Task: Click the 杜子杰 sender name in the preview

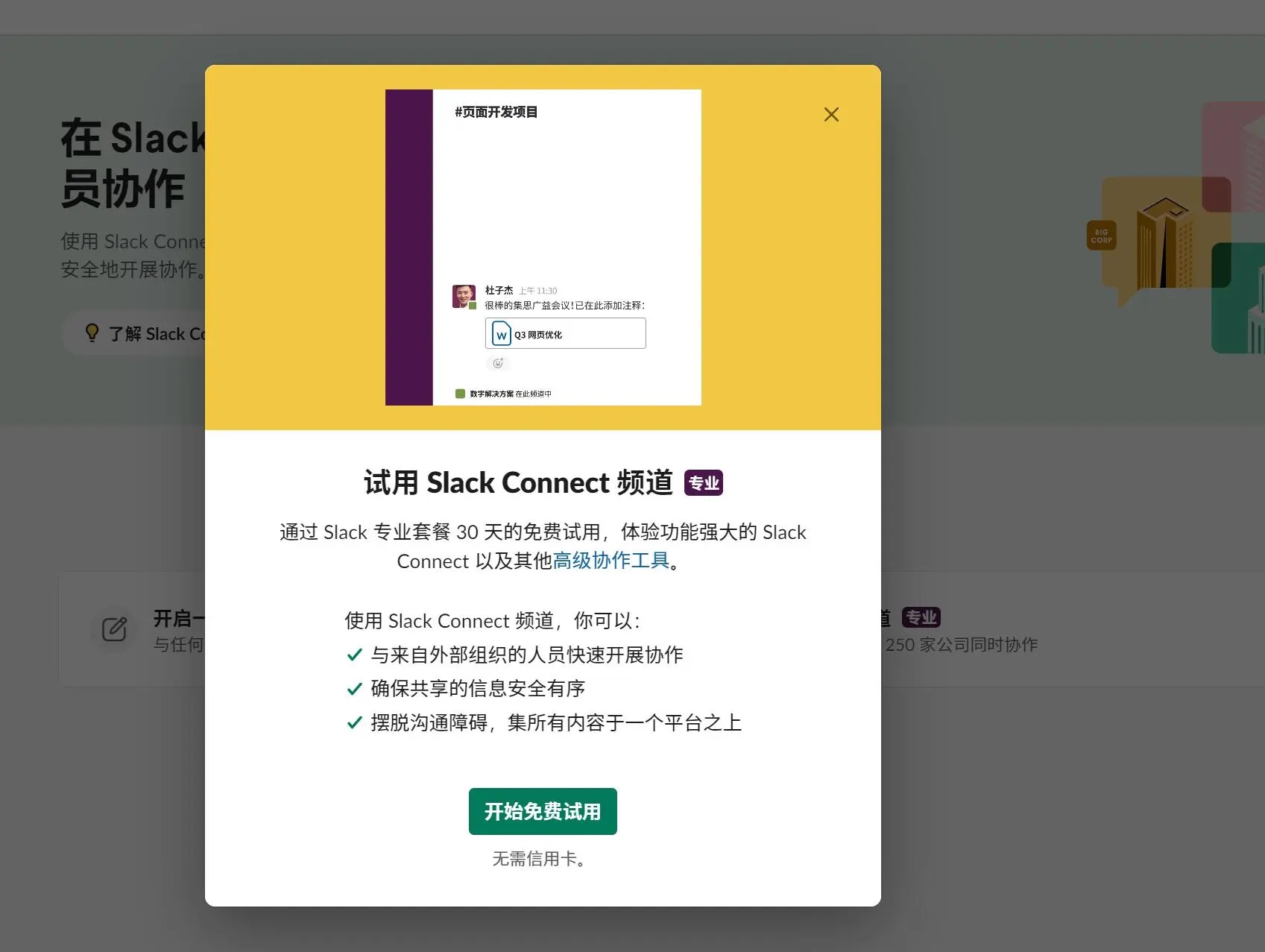Action: tap(499, 290)
